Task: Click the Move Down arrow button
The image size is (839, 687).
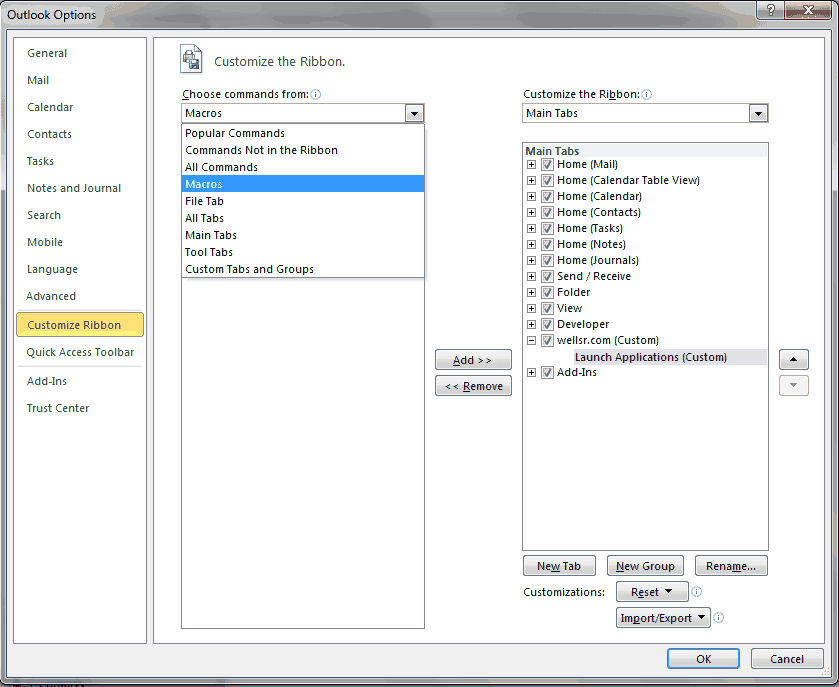Action: pyautogui.click(x=793, y=385)
